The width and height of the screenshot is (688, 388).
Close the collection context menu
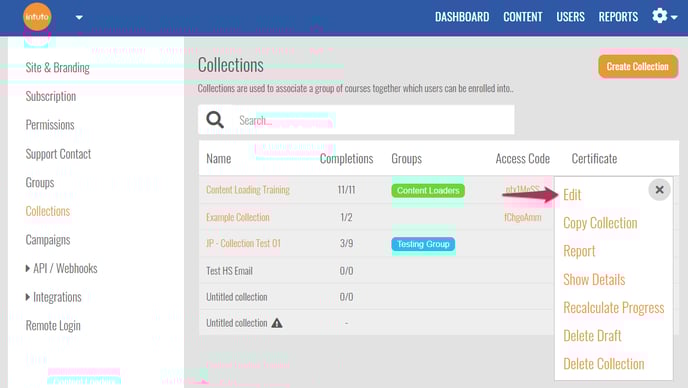point(659,190)
